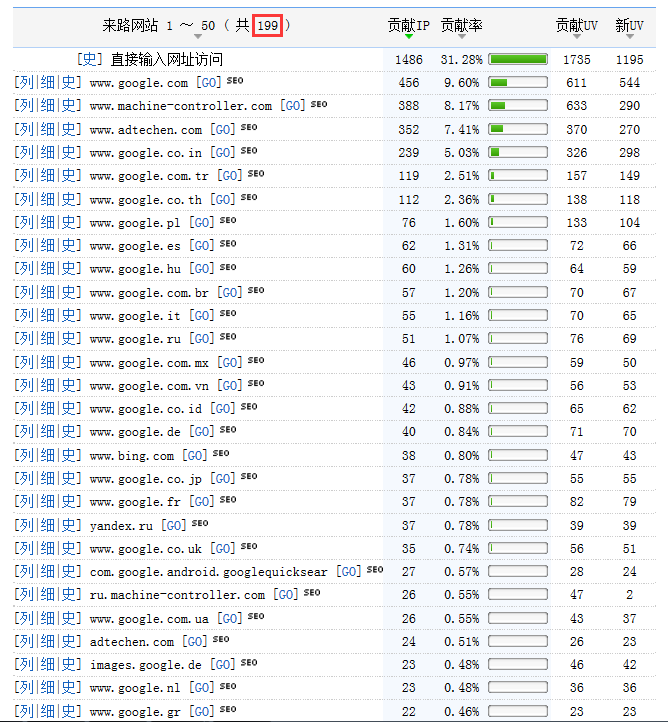Open 列 link for www.google.fr

tap(25, 502)
